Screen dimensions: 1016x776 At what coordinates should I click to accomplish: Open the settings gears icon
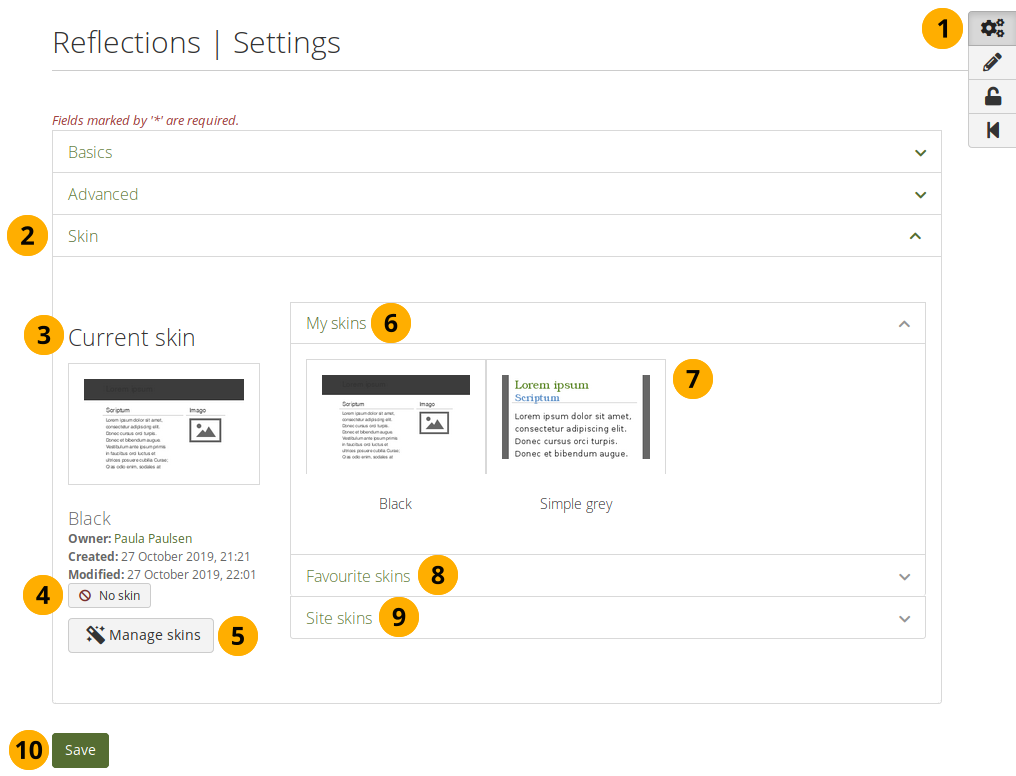[x=992, y=29]
